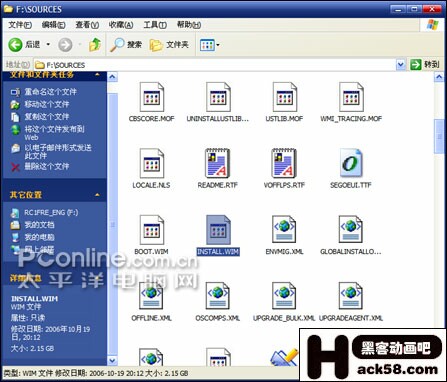Click Rename this file (重命名这个文件)
Screen dimensions: 447x382
tap(44, 92)
